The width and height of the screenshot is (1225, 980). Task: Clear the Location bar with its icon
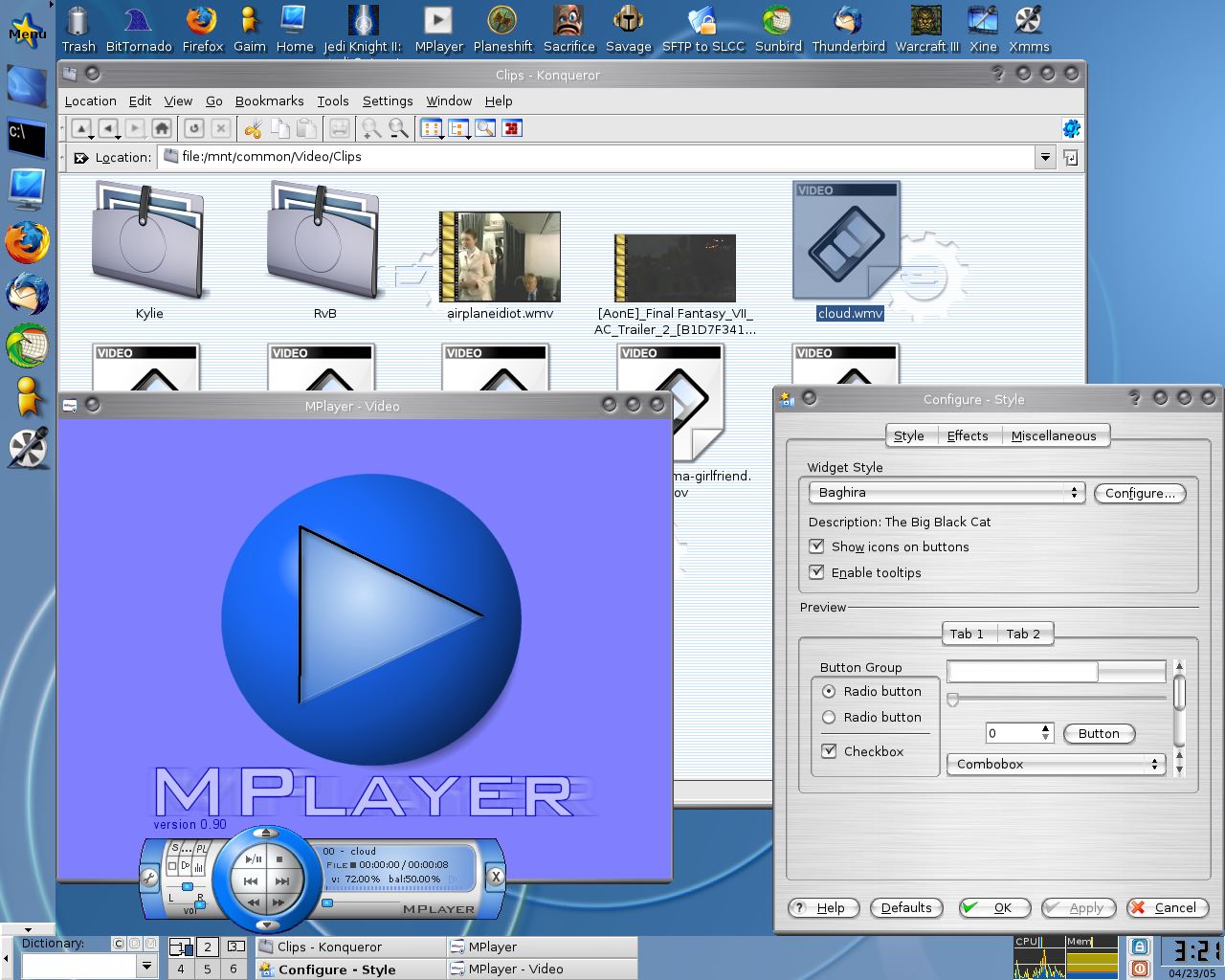tap(81, 158)
